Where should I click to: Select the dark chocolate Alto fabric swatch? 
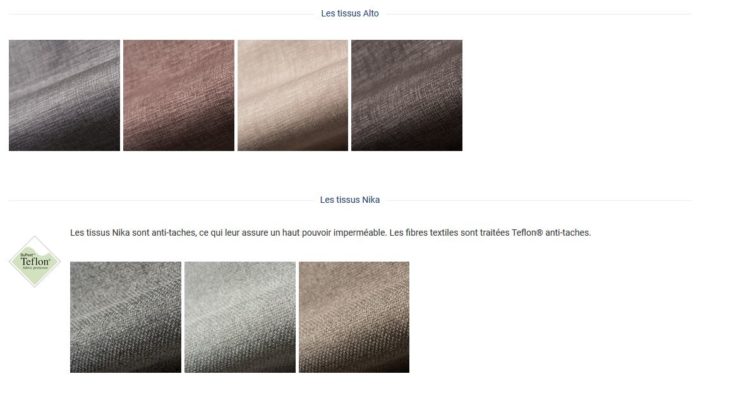(x=407, y=95)
